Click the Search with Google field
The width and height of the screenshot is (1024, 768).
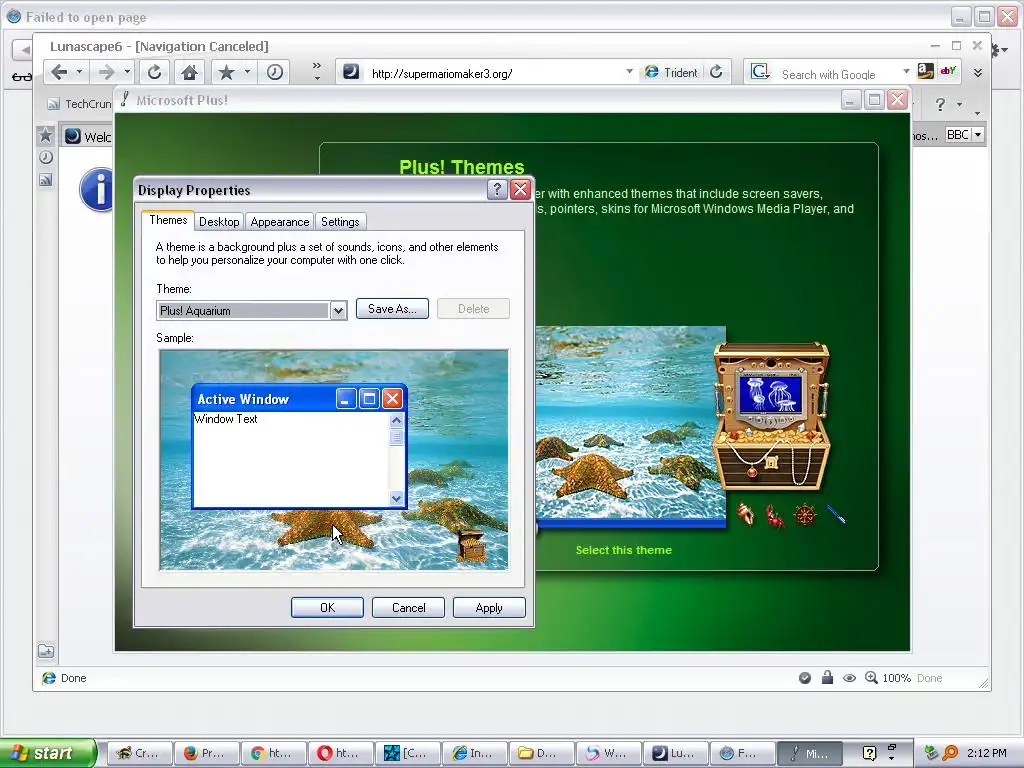point(837,74)
